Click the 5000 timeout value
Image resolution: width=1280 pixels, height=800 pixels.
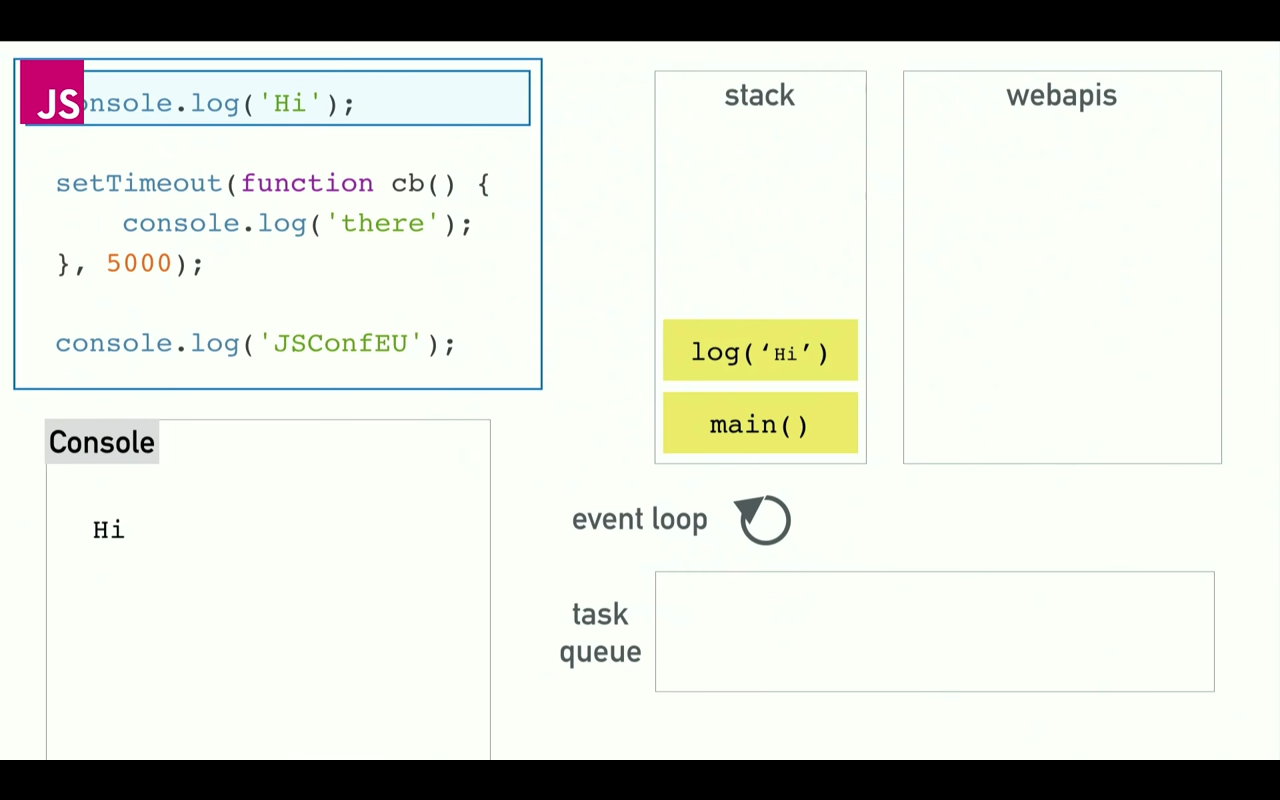tap(140, 263)
